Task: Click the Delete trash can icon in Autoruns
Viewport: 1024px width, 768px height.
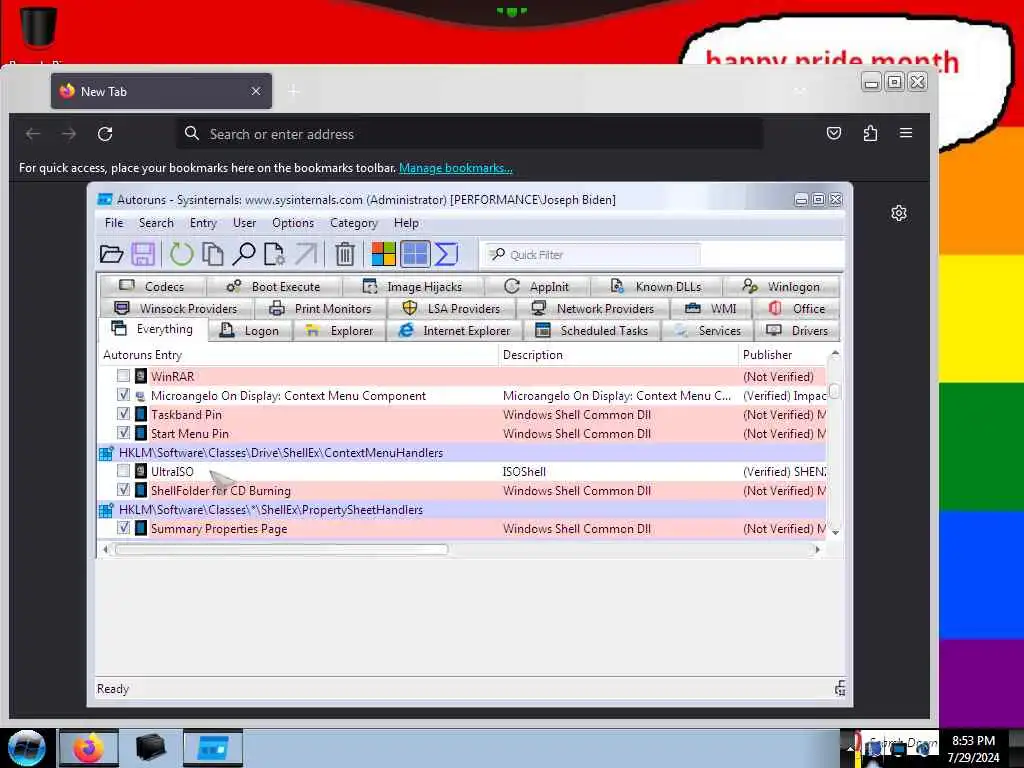Action: [345, 254]
